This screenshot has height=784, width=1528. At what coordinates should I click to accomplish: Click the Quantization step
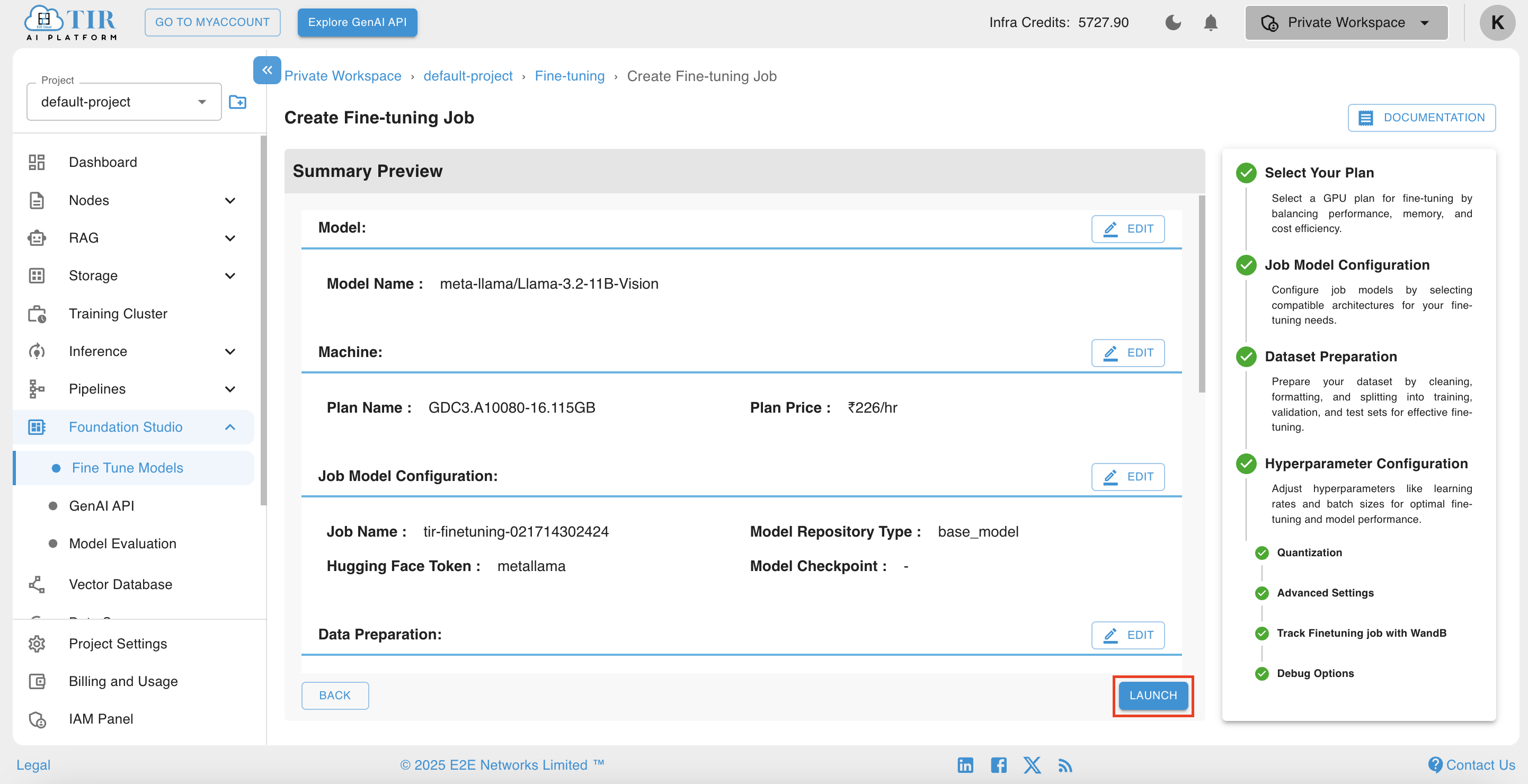(1309, 553)
